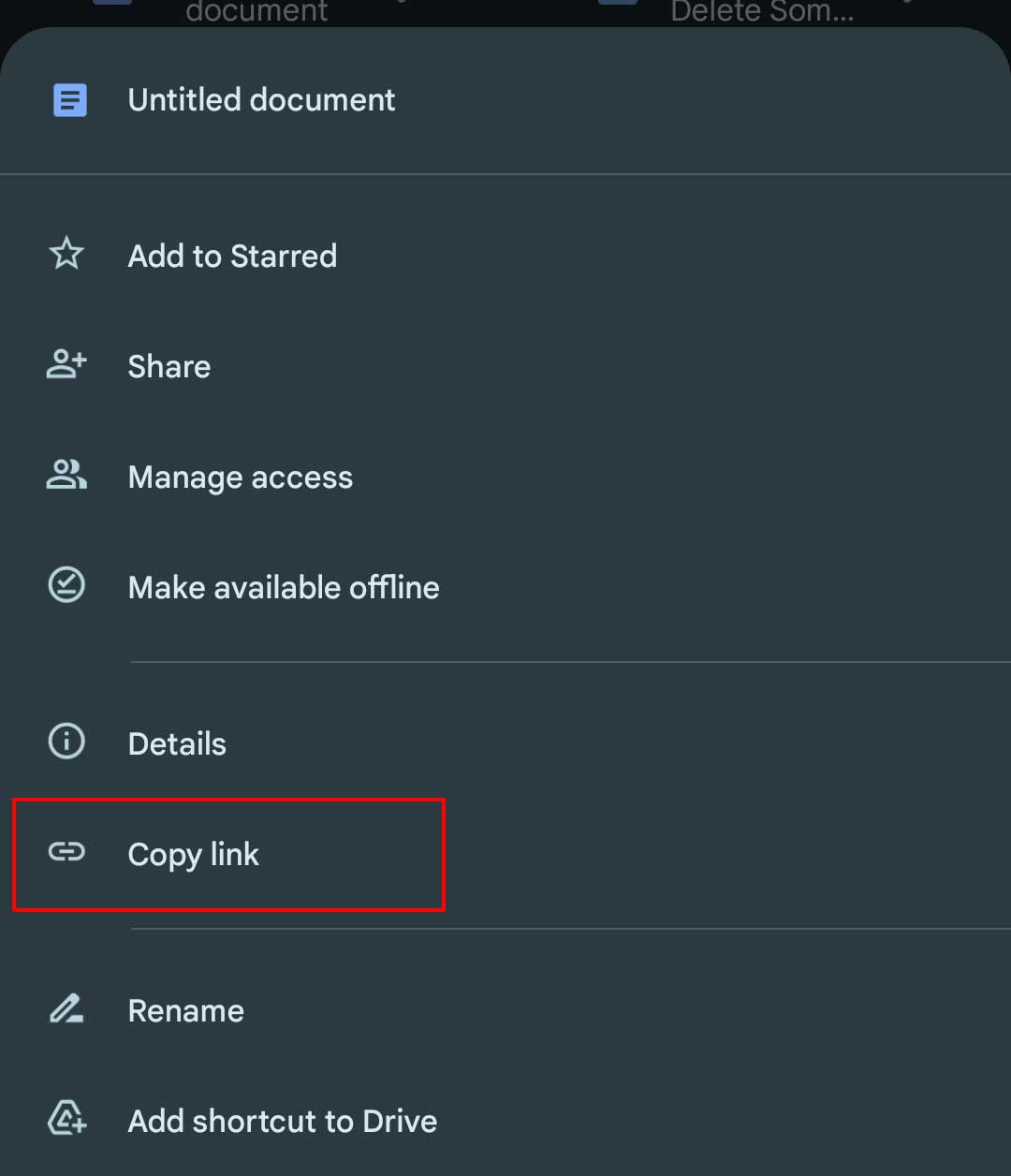Tap the star icon beside Add to Starred
The image size is (1011, 1176).
point(66,255)
